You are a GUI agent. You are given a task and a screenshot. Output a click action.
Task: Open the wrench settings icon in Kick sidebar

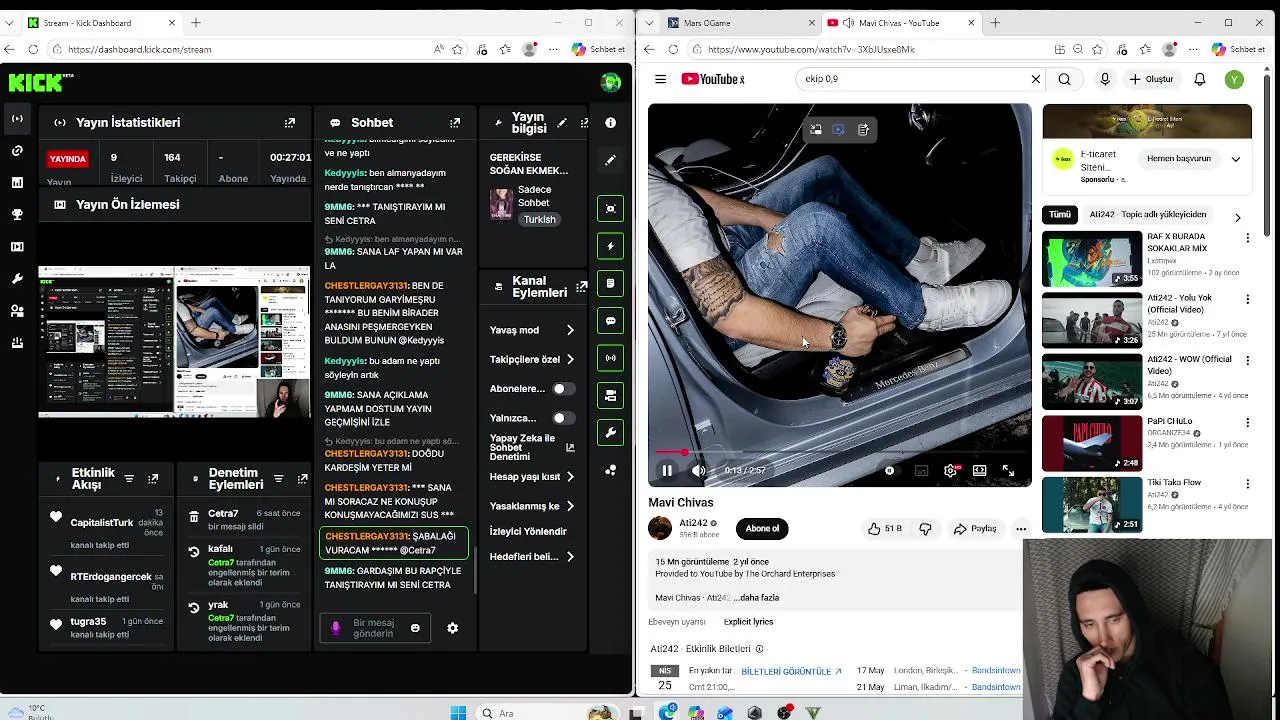coord(17,279)
